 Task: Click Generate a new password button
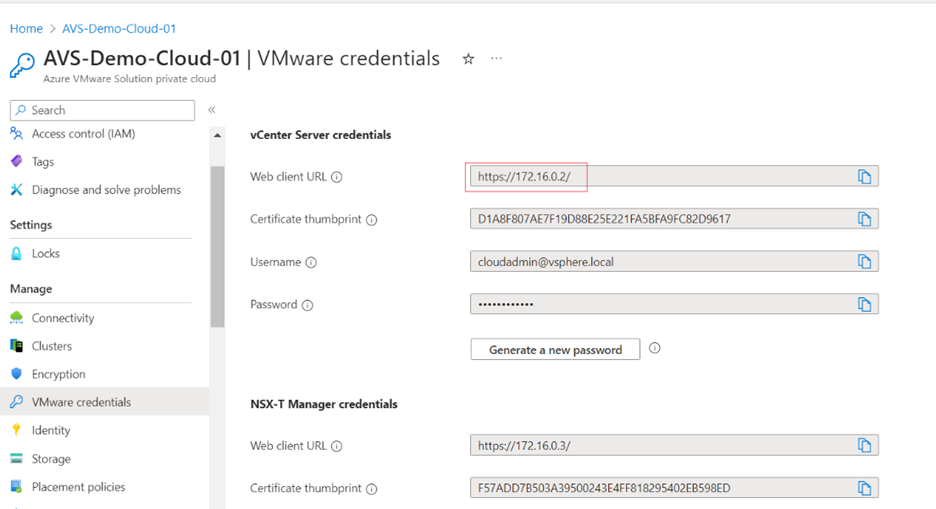pos(555,350)
